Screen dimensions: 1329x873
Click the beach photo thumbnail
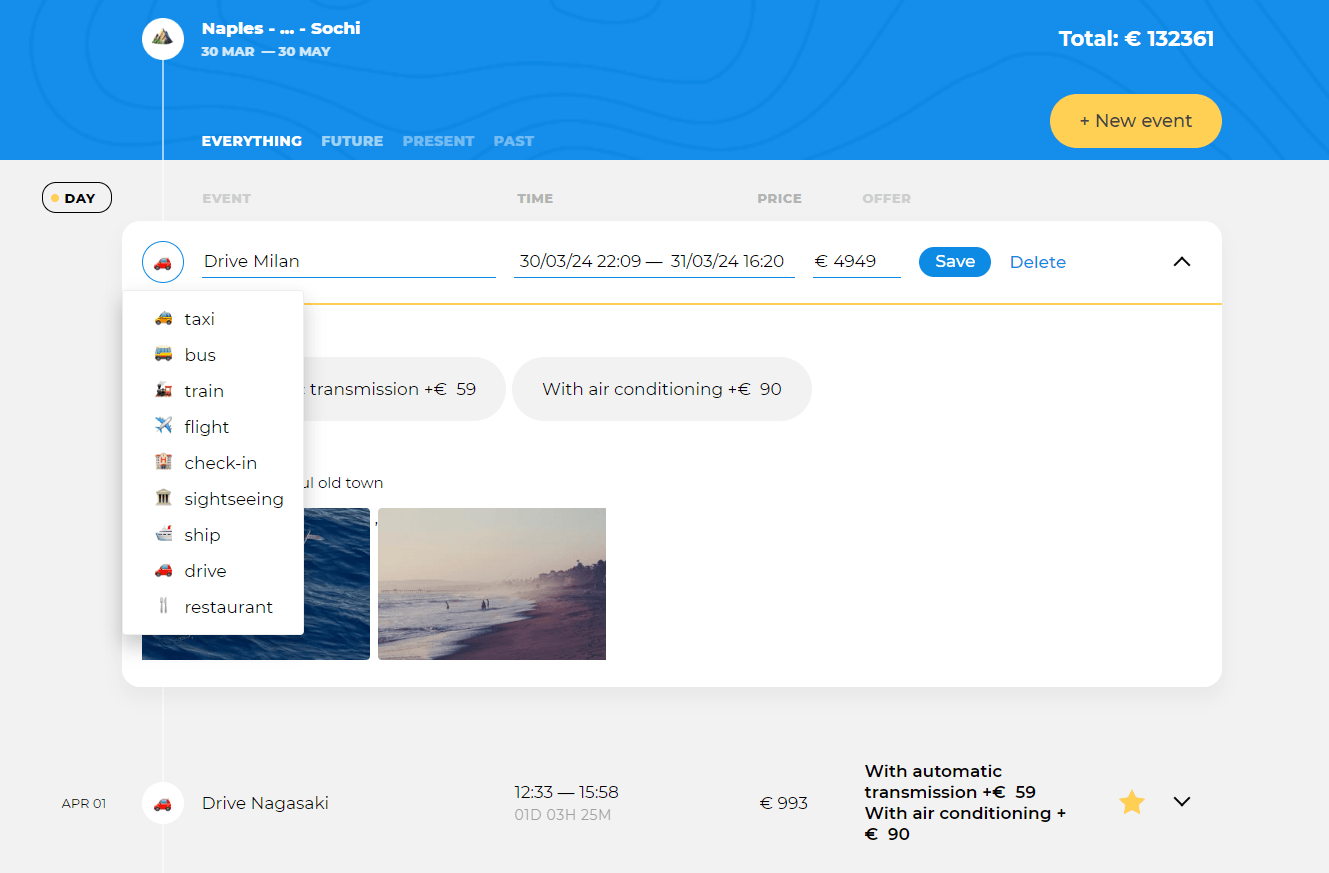pyautogui.click(x=492, y=584)
